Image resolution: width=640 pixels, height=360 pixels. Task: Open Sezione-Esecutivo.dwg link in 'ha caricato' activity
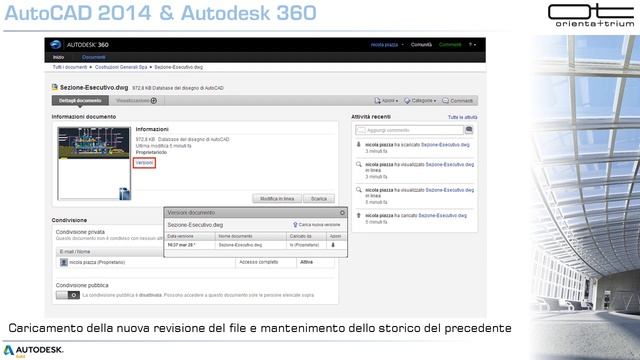pyautogui.click(x=442, y=215)
